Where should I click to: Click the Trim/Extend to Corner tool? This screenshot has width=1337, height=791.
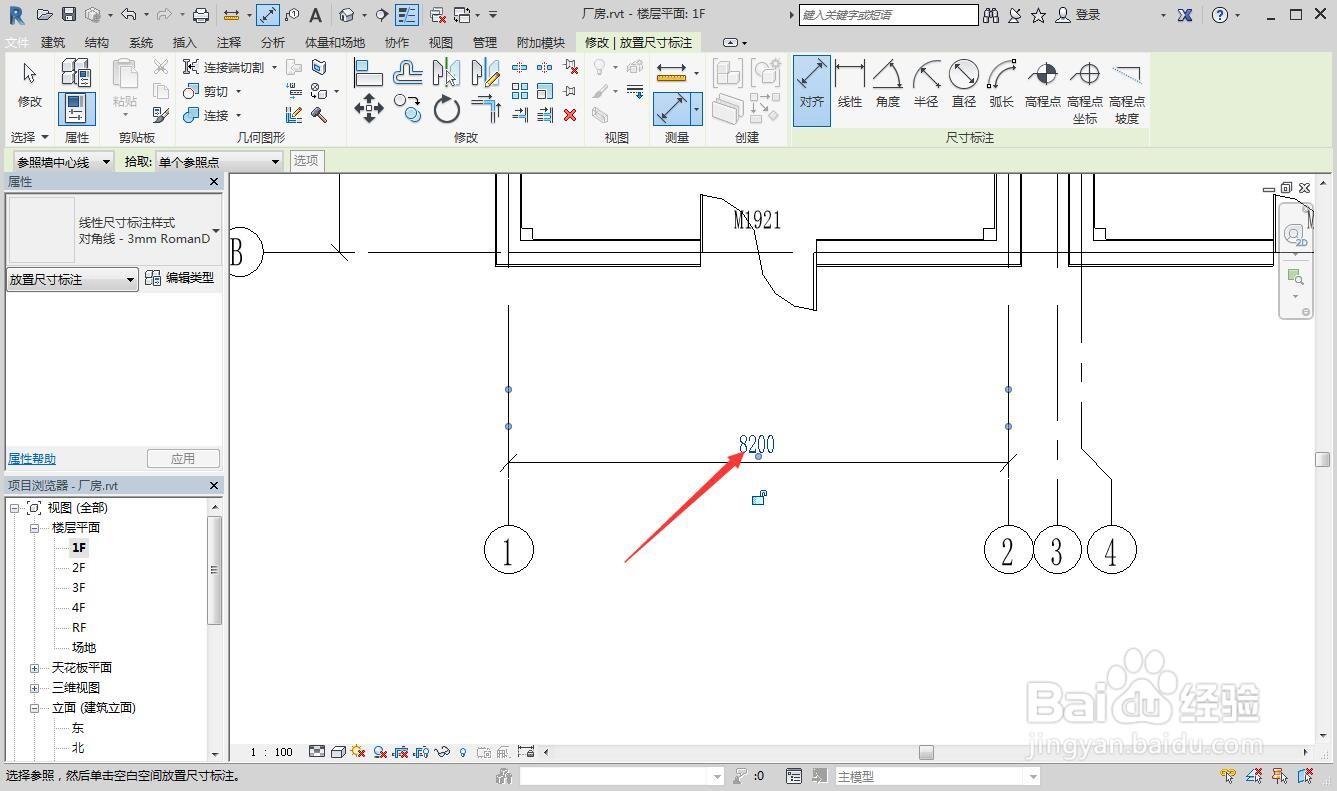(485, 109)
